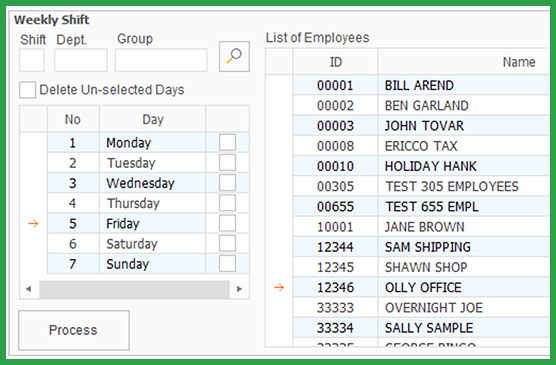This screenshot has width=556, height=365.
Task: Click day number 5 cell
Action: [73, 223]
